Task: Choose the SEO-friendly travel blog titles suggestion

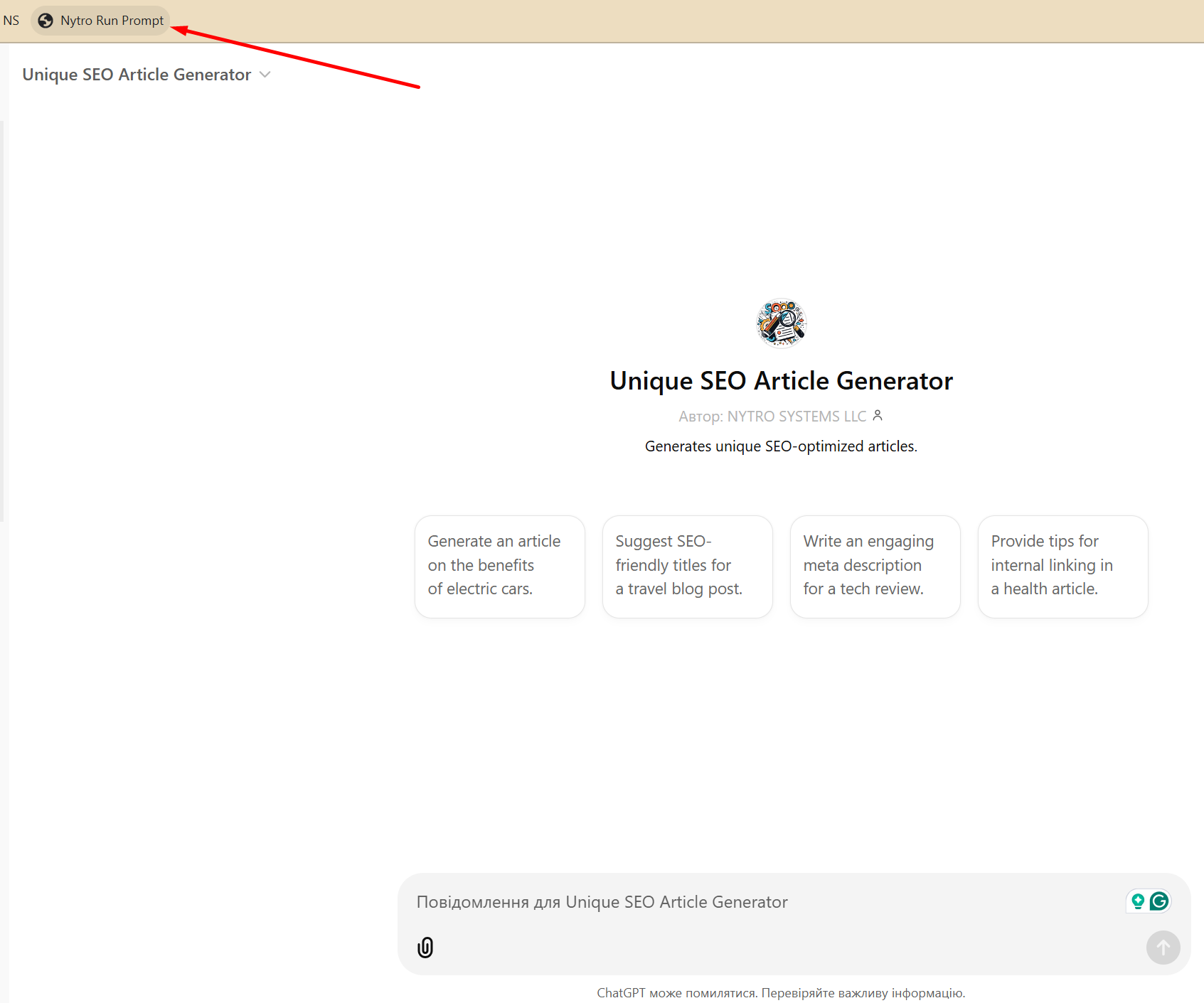Action: coord(687,566)
